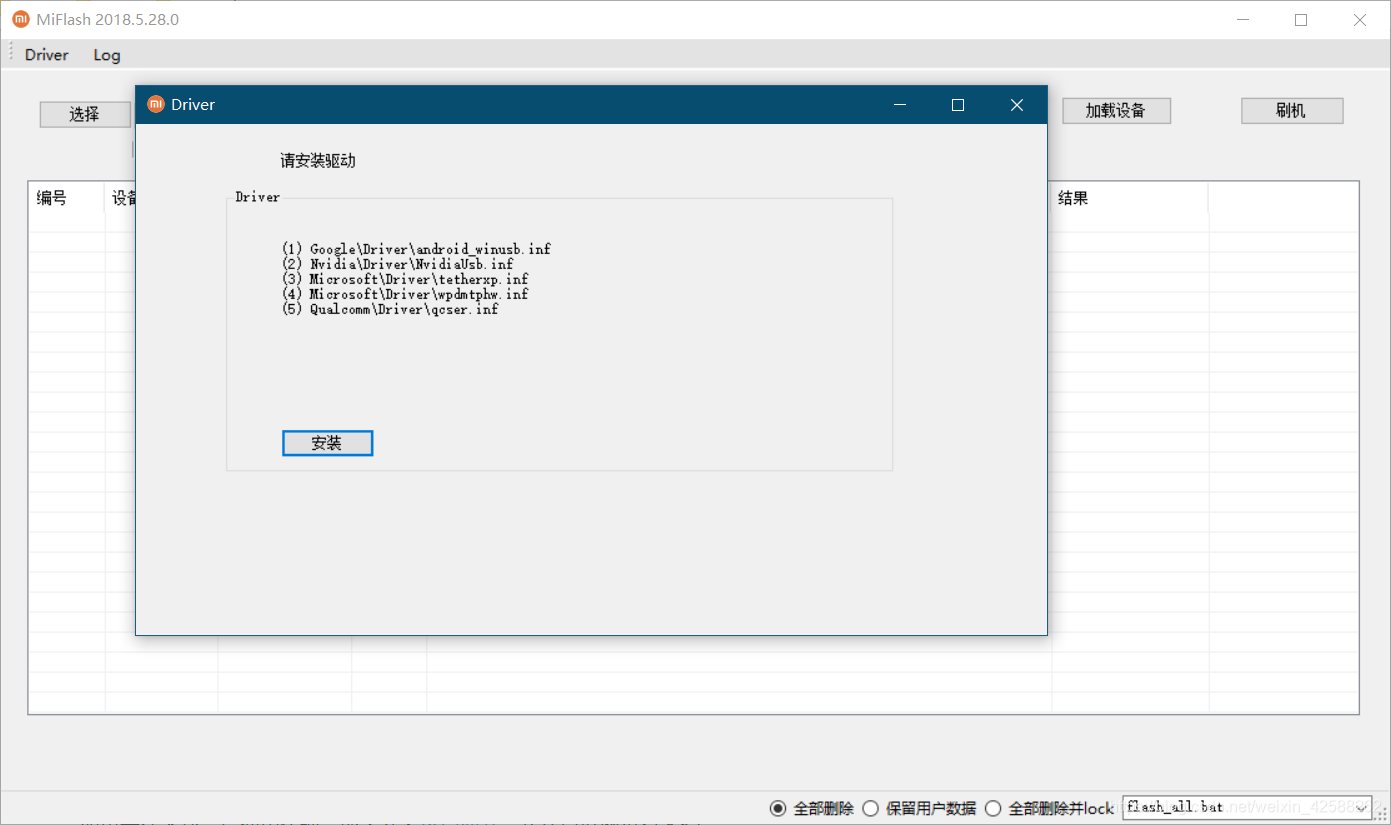Close the MiFlash main window

click(x=1360, y=19)
